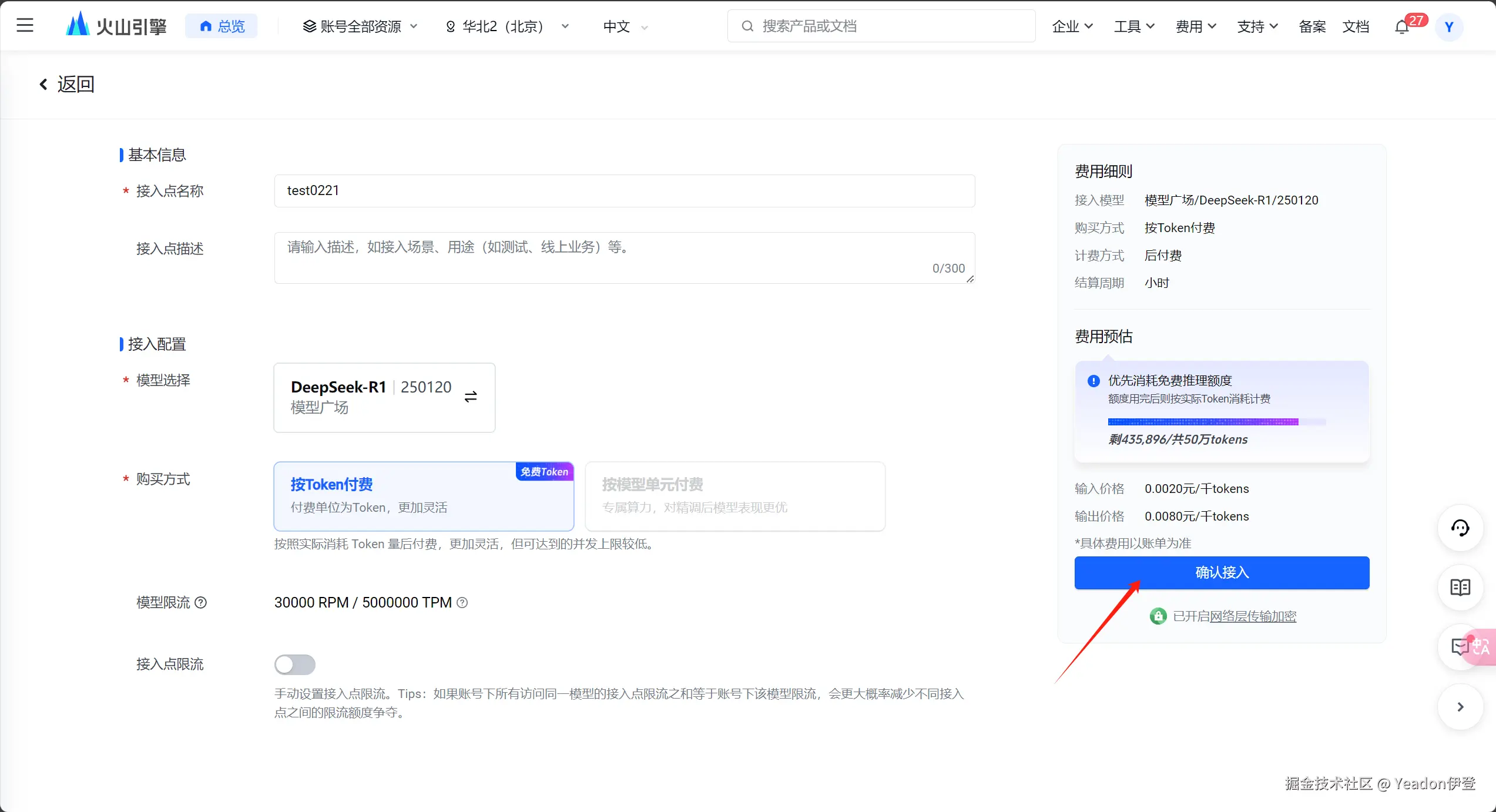Click the help icon beside 模型限流

(x=200, y=602)
